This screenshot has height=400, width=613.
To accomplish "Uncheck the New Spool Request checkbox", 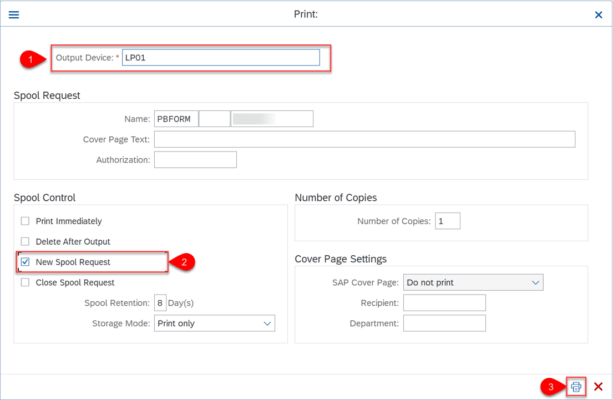I will click(x=25, y=262).
